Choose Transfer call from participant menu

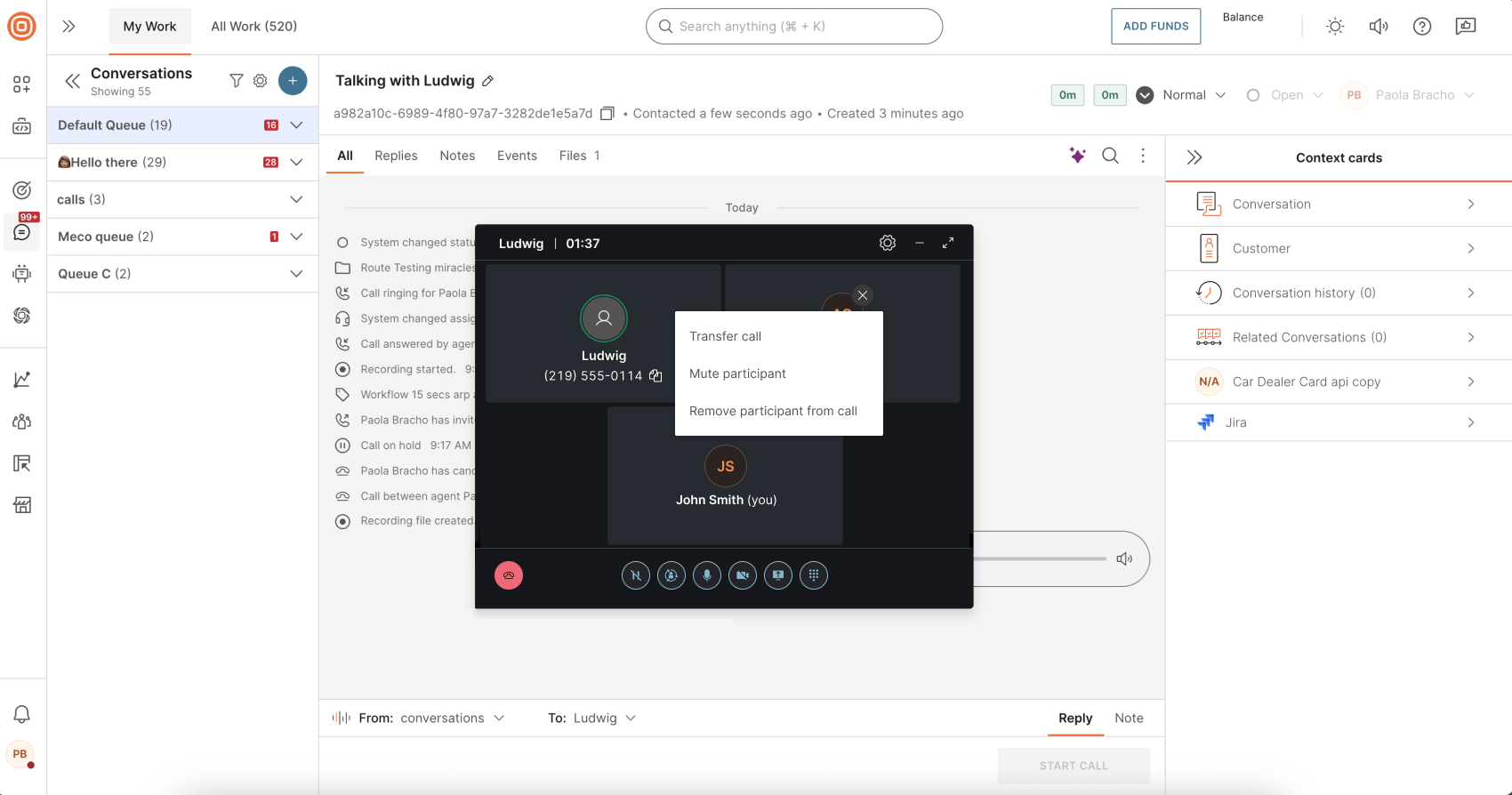point(779,336)
